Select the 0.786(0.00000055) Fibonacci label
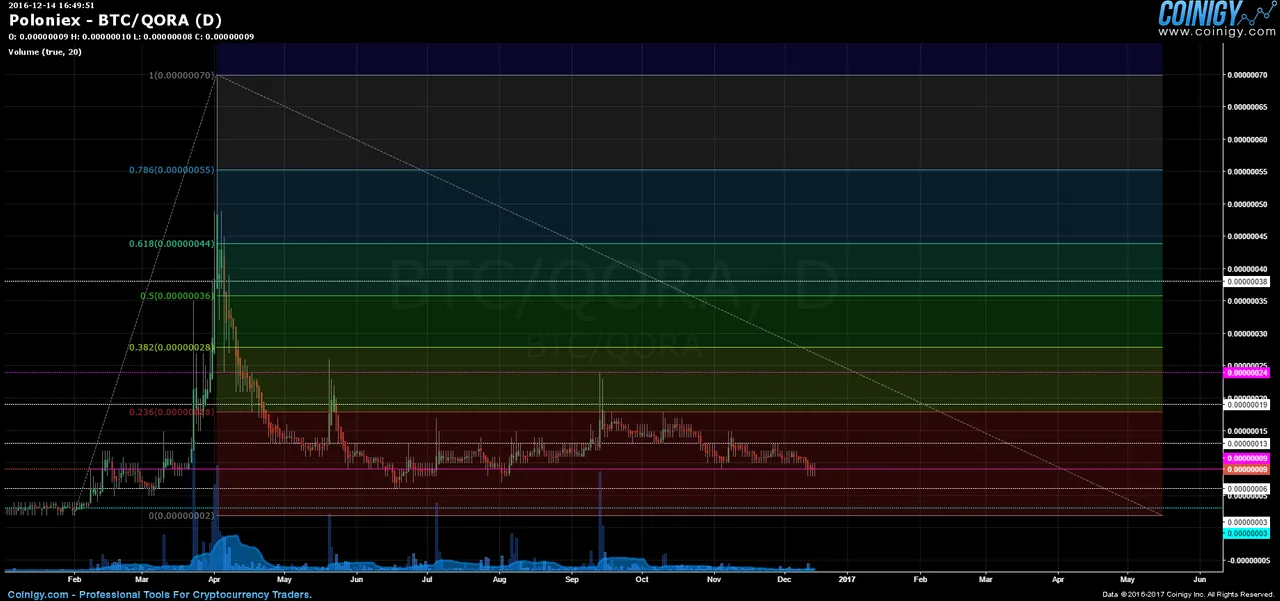The height and width of the screenshot is (601, 1280). [171, 170]
